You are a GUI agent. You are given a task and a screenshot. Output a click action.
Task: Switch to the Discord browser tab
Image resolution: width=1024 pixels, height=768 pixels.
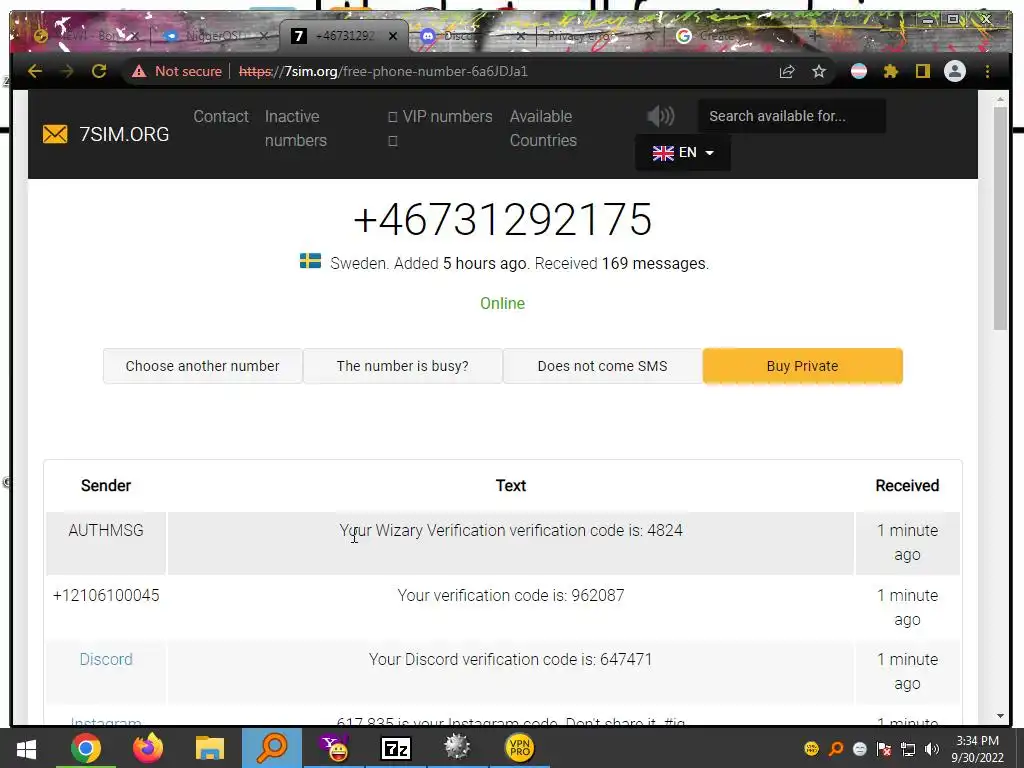click(x=470, y=36)
